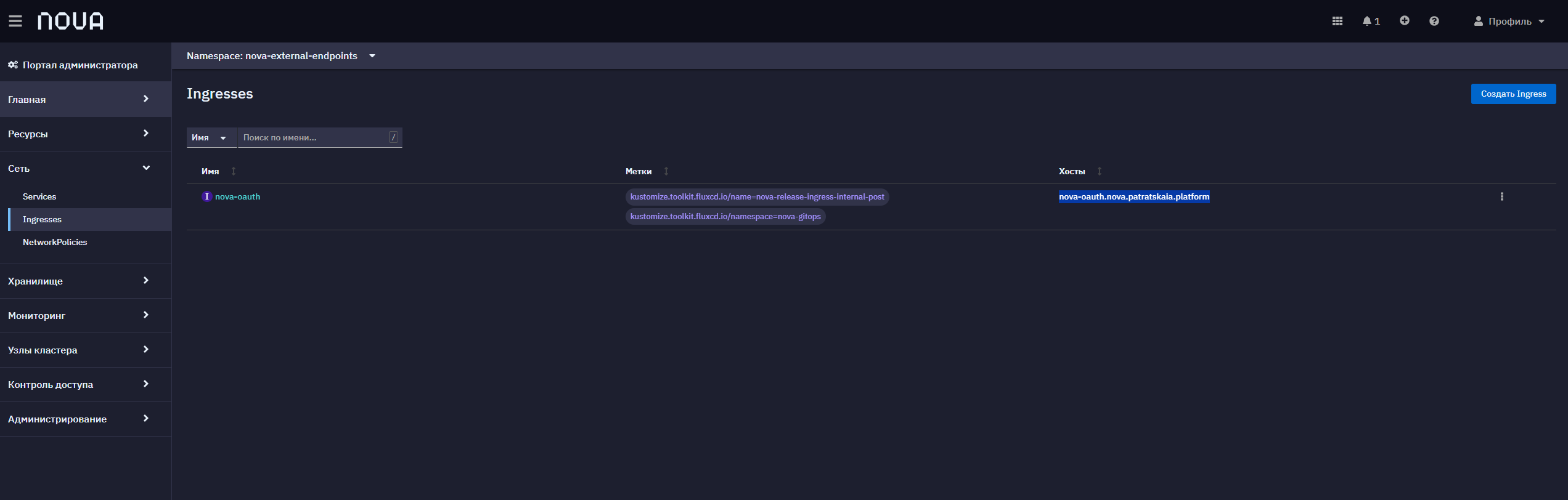This screenshot has width=1568, height=500.
Task: Sort the table by Хосты column
Action: pos(1080,171)
